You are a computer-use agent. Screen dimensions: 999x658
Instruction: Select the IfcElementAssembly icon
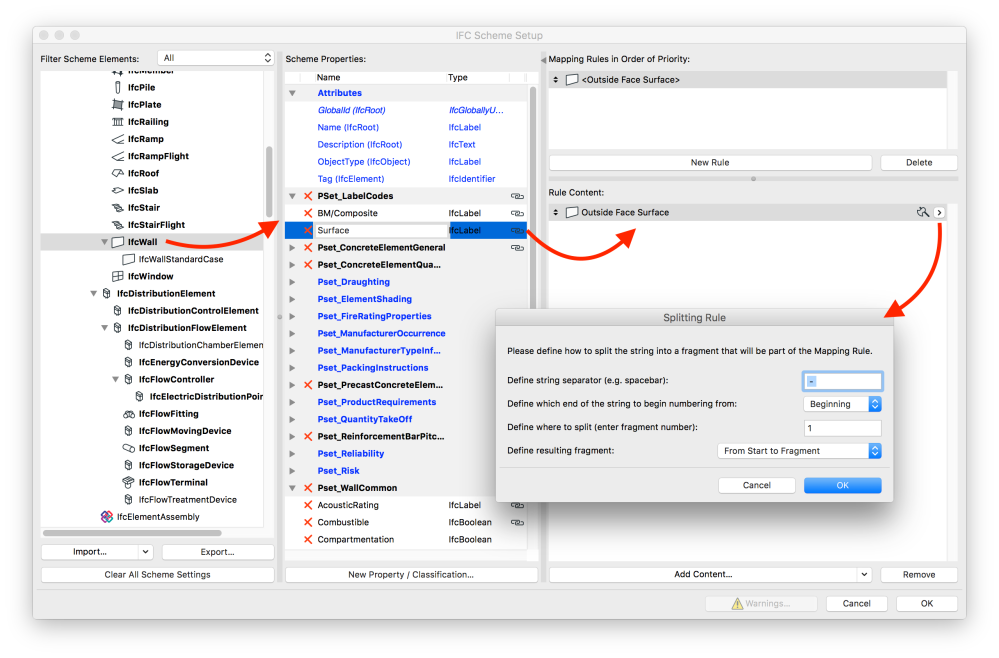click(x=107, y=517)
